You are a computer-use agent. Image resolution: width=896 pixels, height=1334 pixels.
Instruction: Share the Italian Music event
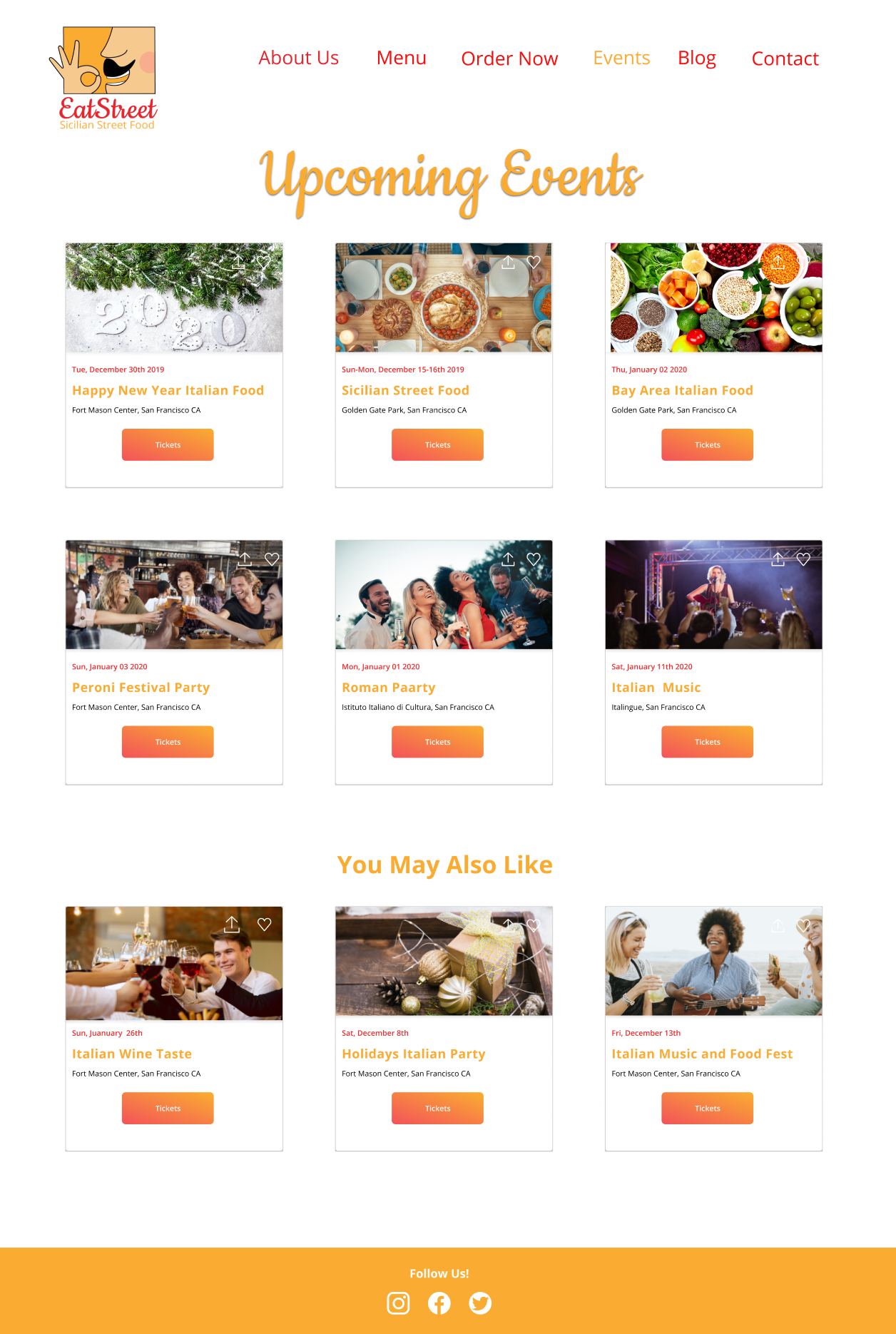(x=778, y=559)
